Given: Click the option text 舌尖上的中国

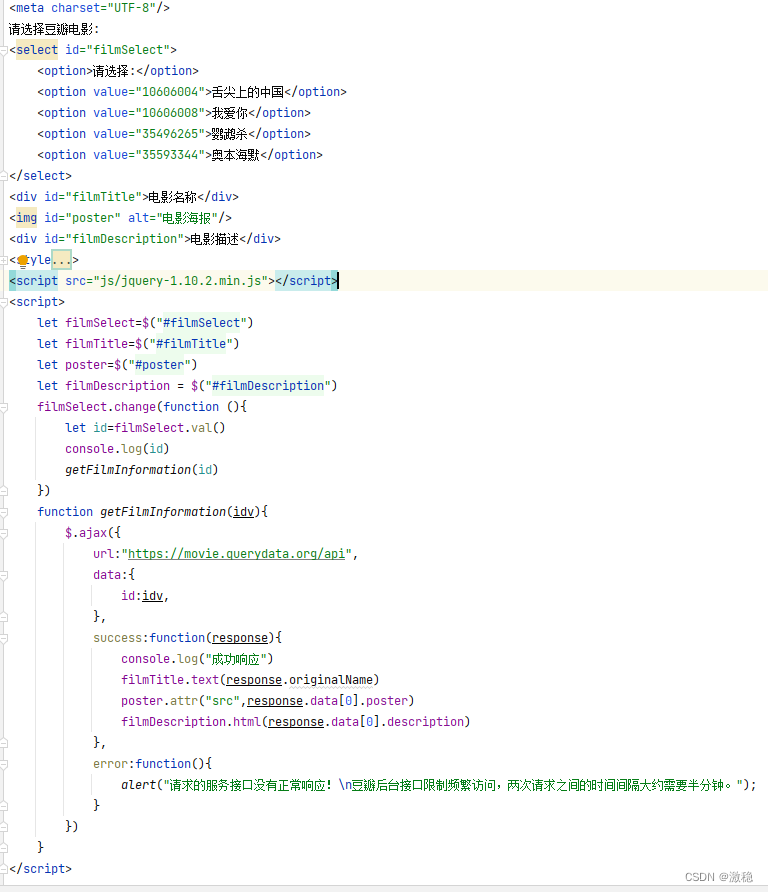Looking at the screenshot, I should pyautogui.click(x=247, y=92).
